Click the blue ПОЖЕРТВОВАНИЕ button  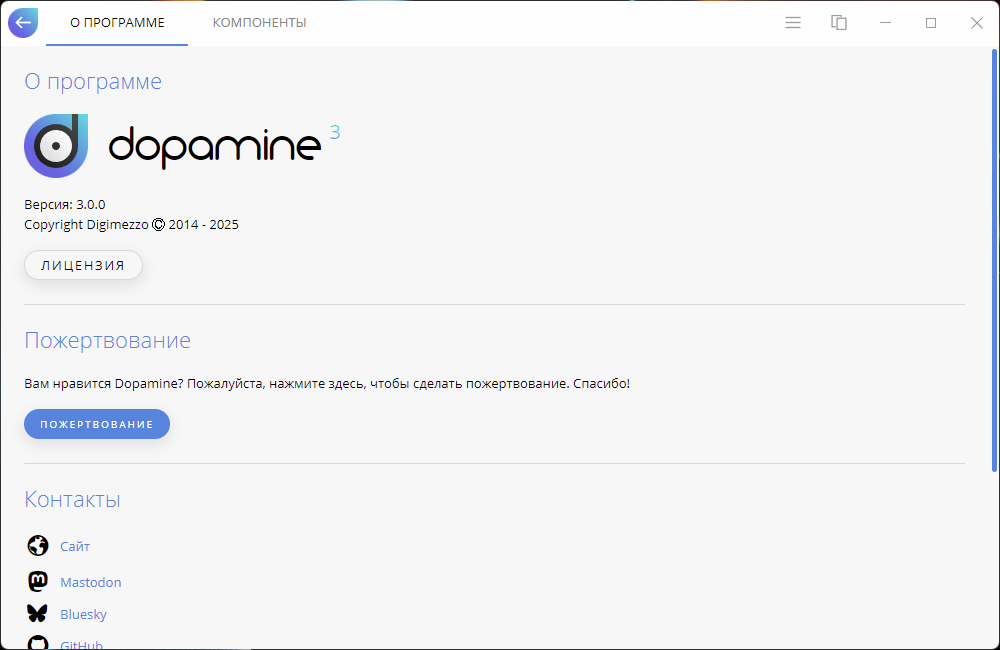97,424
